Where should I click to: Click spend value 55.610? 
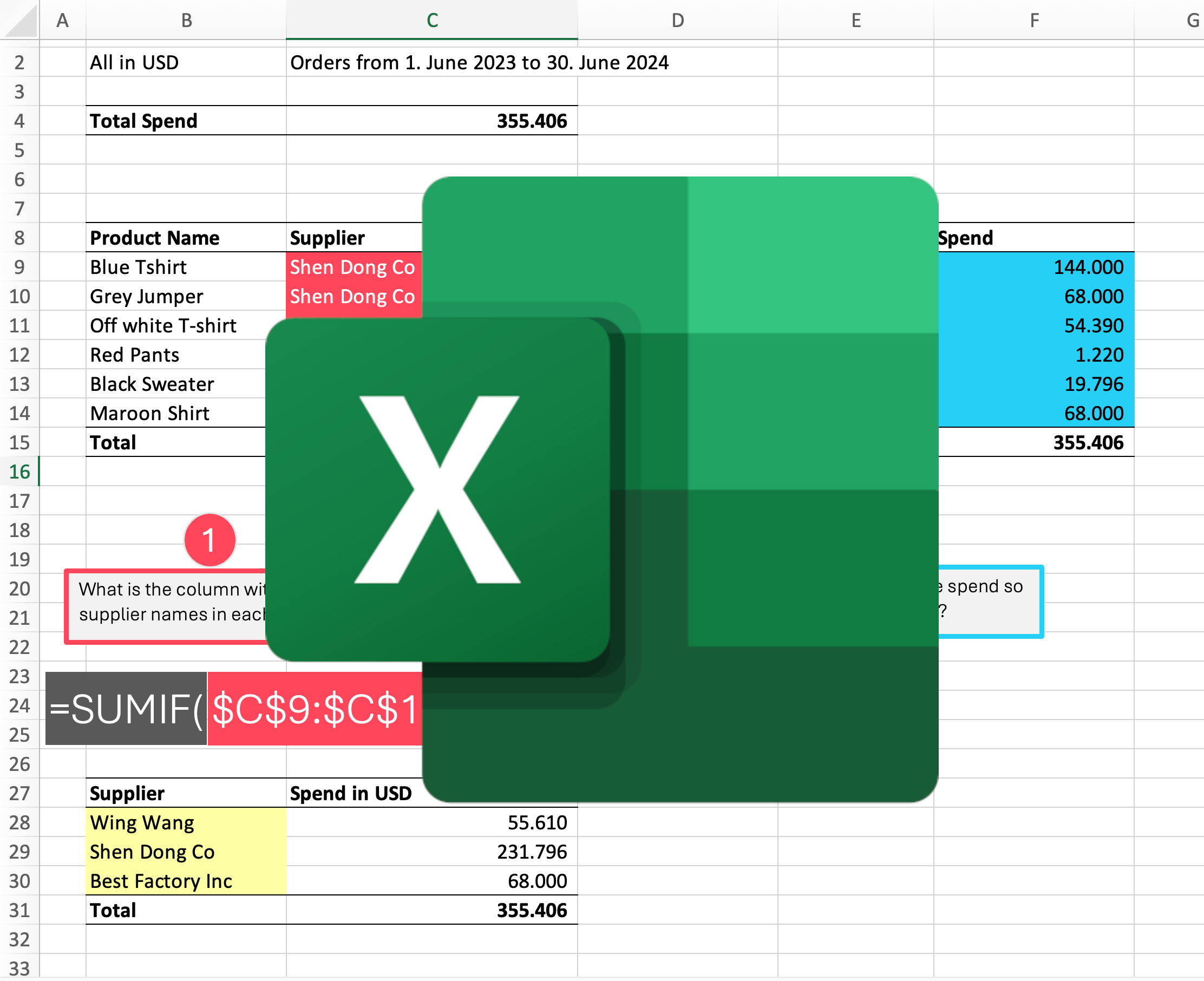click(431, 822)
